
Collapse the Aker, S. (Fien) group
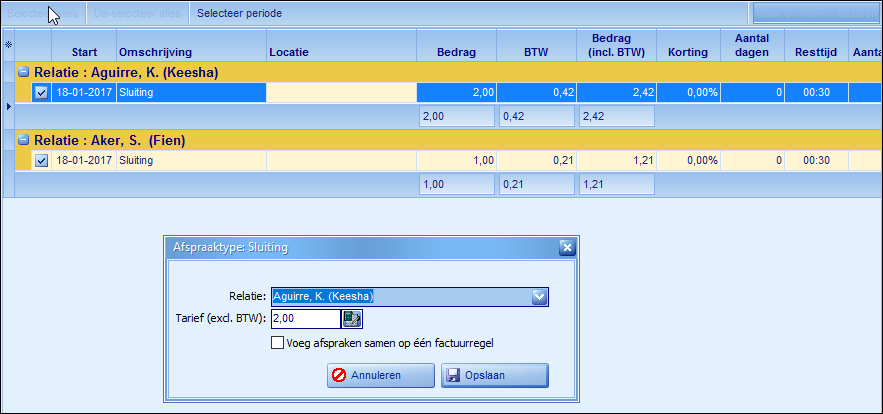click(24, 140)
